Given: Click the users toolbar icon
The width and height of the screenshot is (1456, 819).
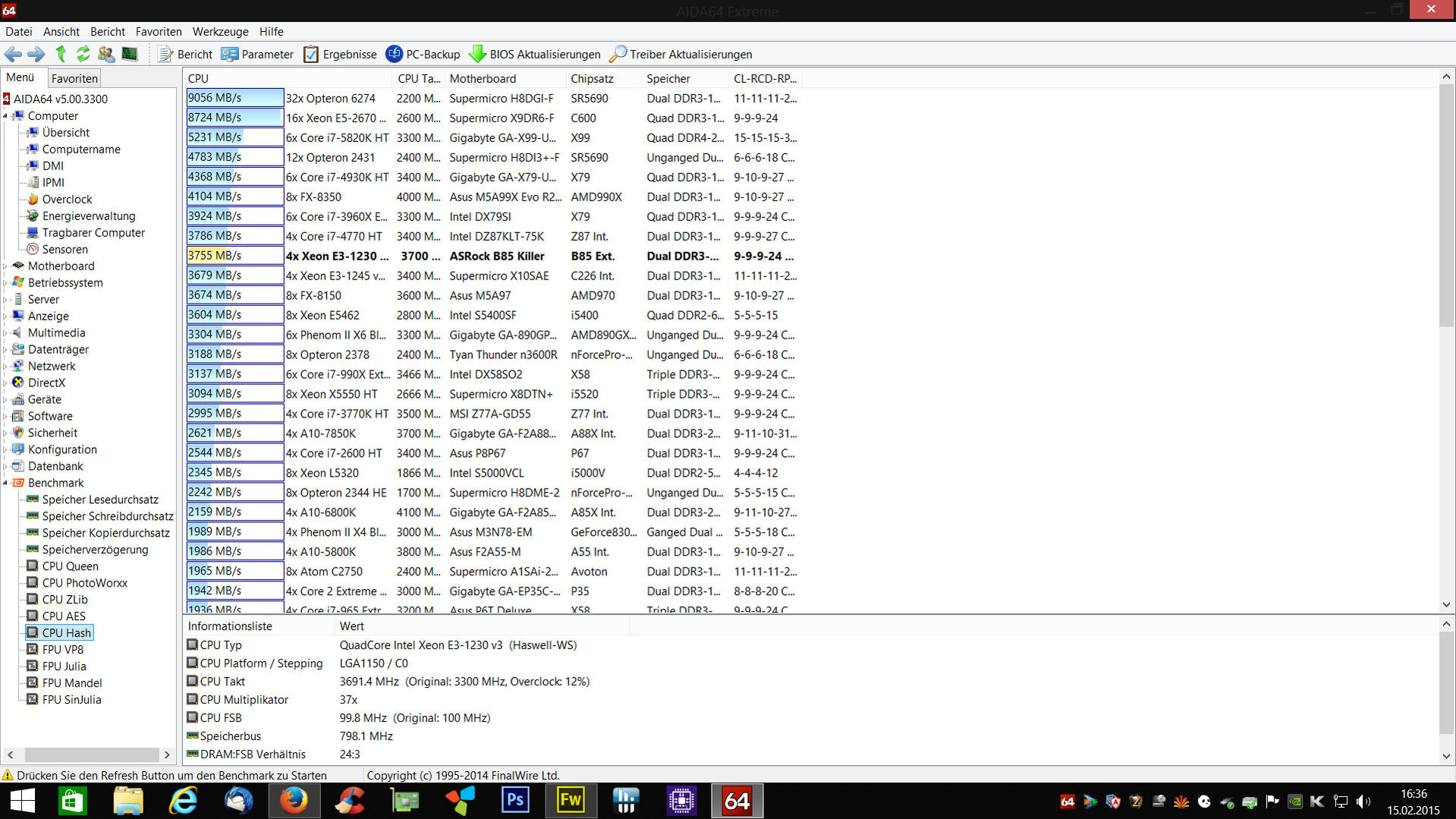Looking at the screenshot, I should [x=106, y=54].
